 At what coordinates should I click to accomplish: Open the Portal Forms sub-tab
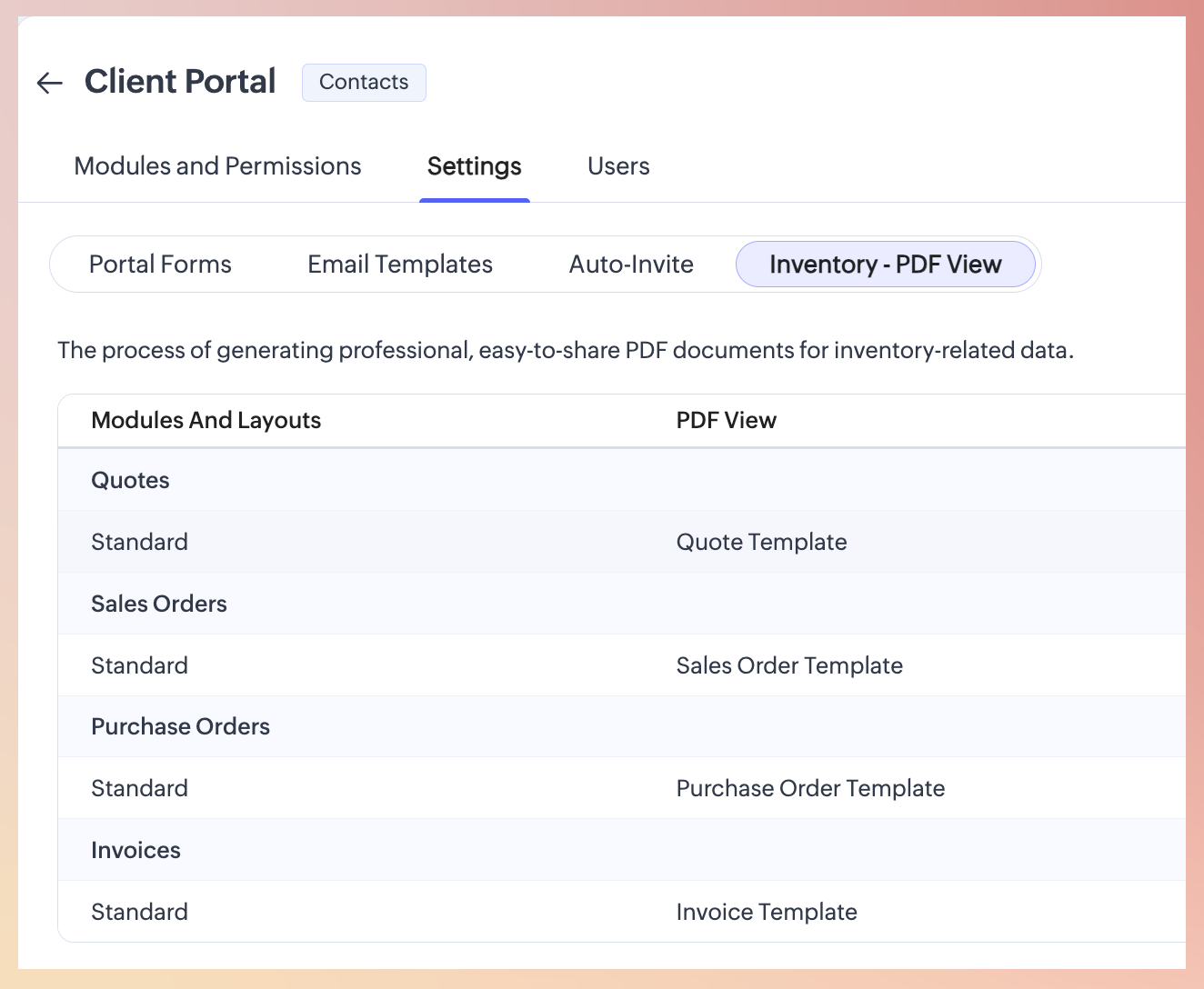[160, 265]
